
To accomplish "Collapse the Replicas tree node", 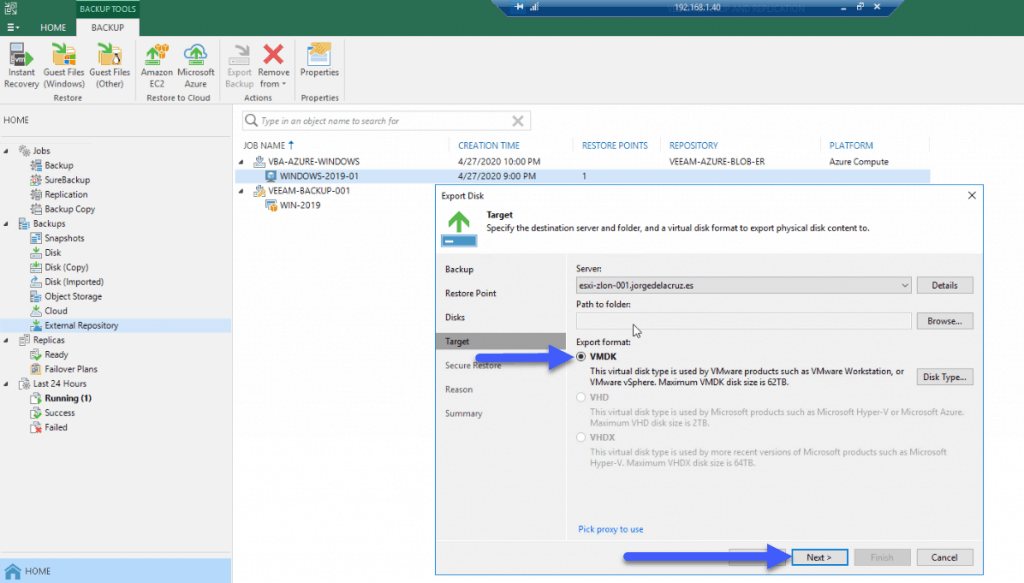I will [x=7, y=340].
